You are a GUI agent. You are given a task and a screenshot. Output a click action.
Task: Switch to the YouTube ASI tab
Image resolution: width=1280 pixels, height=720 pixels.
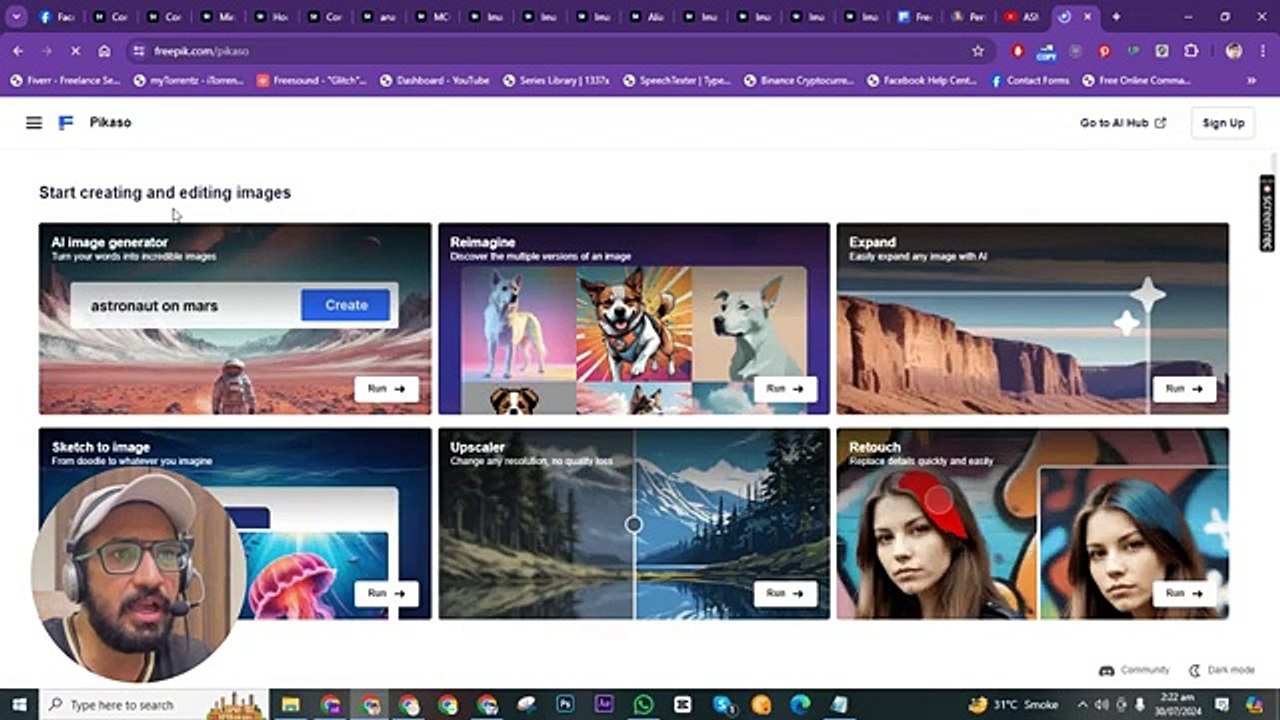(x=1022, y=17)
